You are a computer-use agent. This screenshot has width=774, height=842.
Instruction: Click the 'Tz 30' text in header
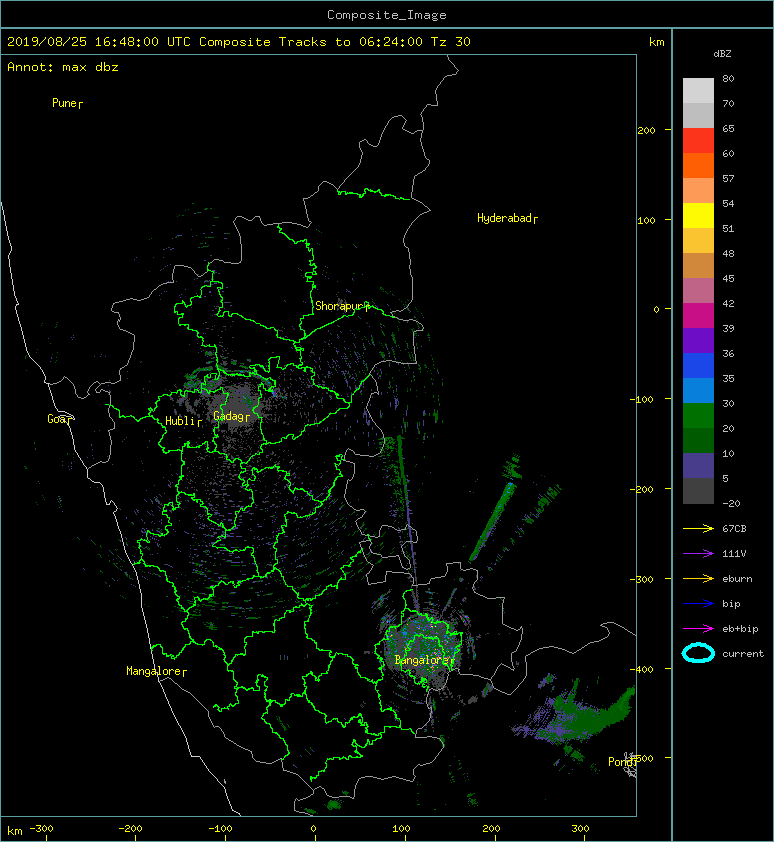[x=451, y=42]
